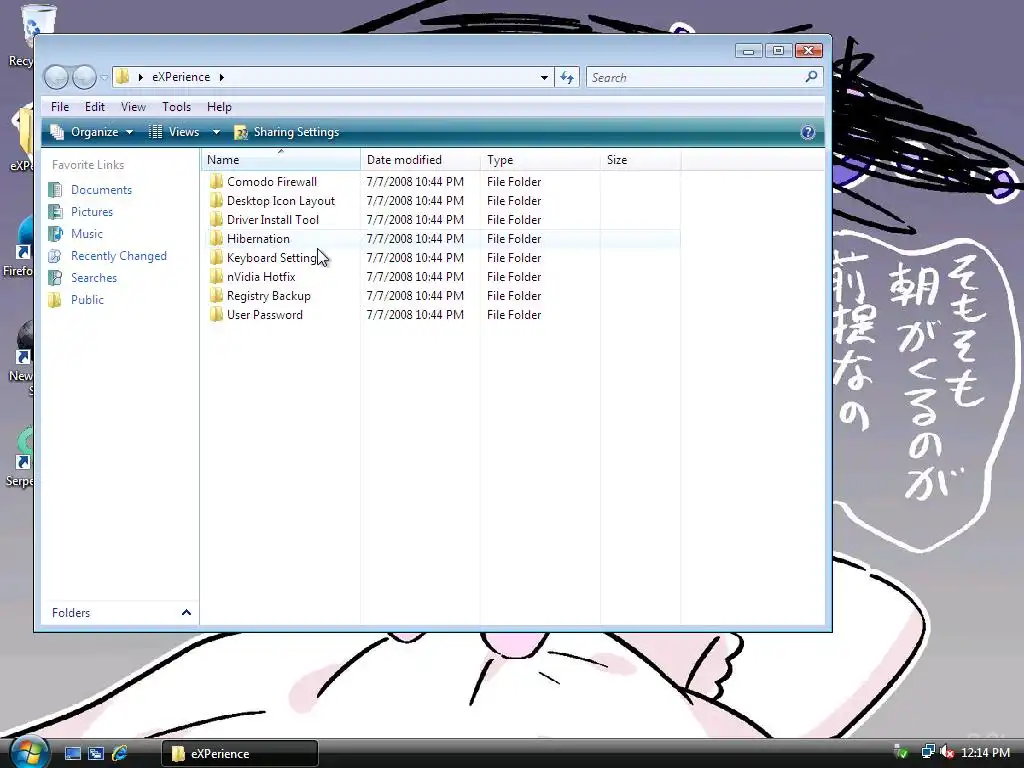This screenshot has width=1024, height=768.
Task: Select the User Password folder icon
Action: click(216, 314)
